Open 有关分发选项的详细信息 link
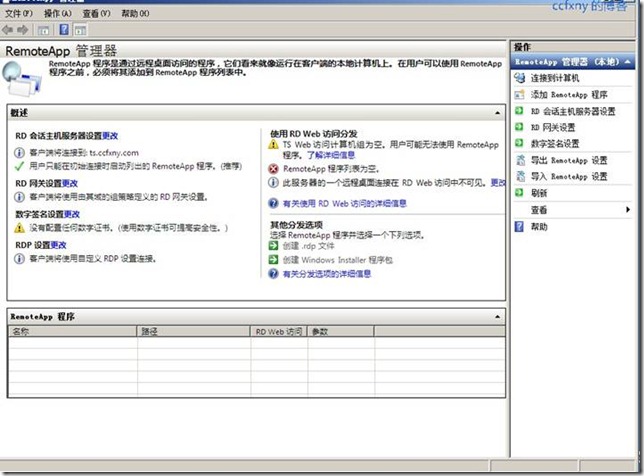This screenshot has height=476, width=644. pyautogui.click(x=327, y=274)
